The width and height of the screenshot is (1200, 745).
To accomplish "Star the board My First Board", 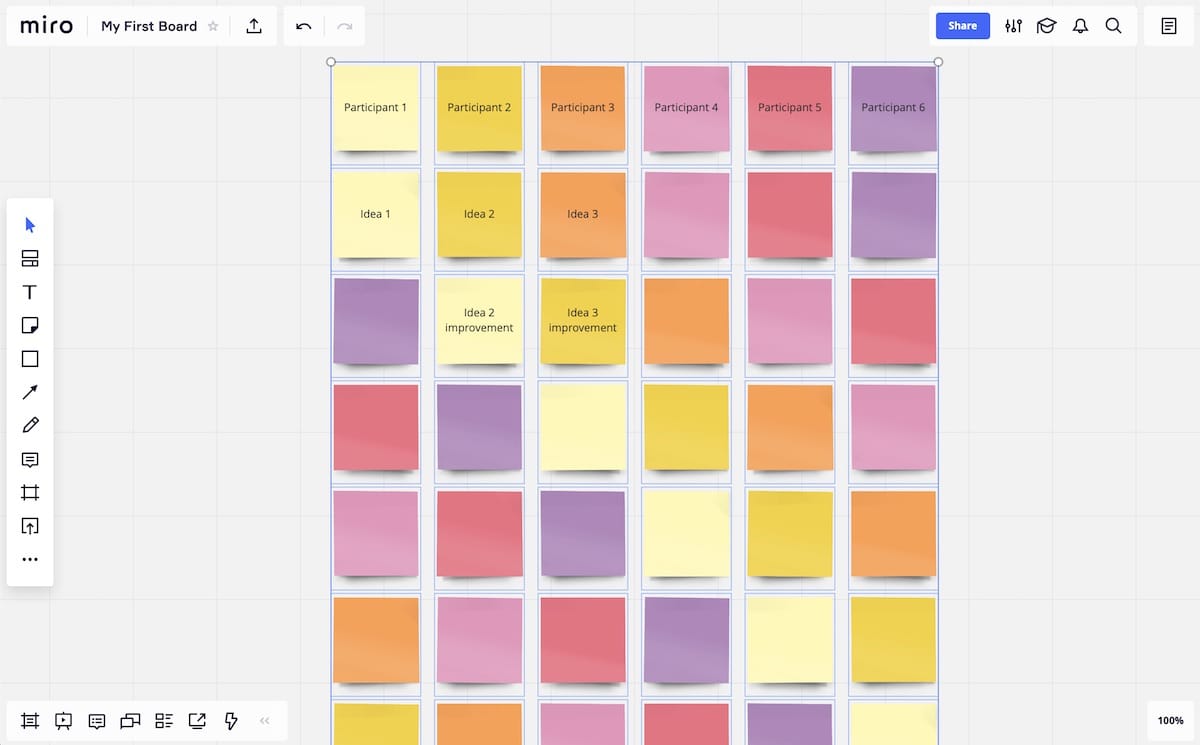I will click(213, 27).
